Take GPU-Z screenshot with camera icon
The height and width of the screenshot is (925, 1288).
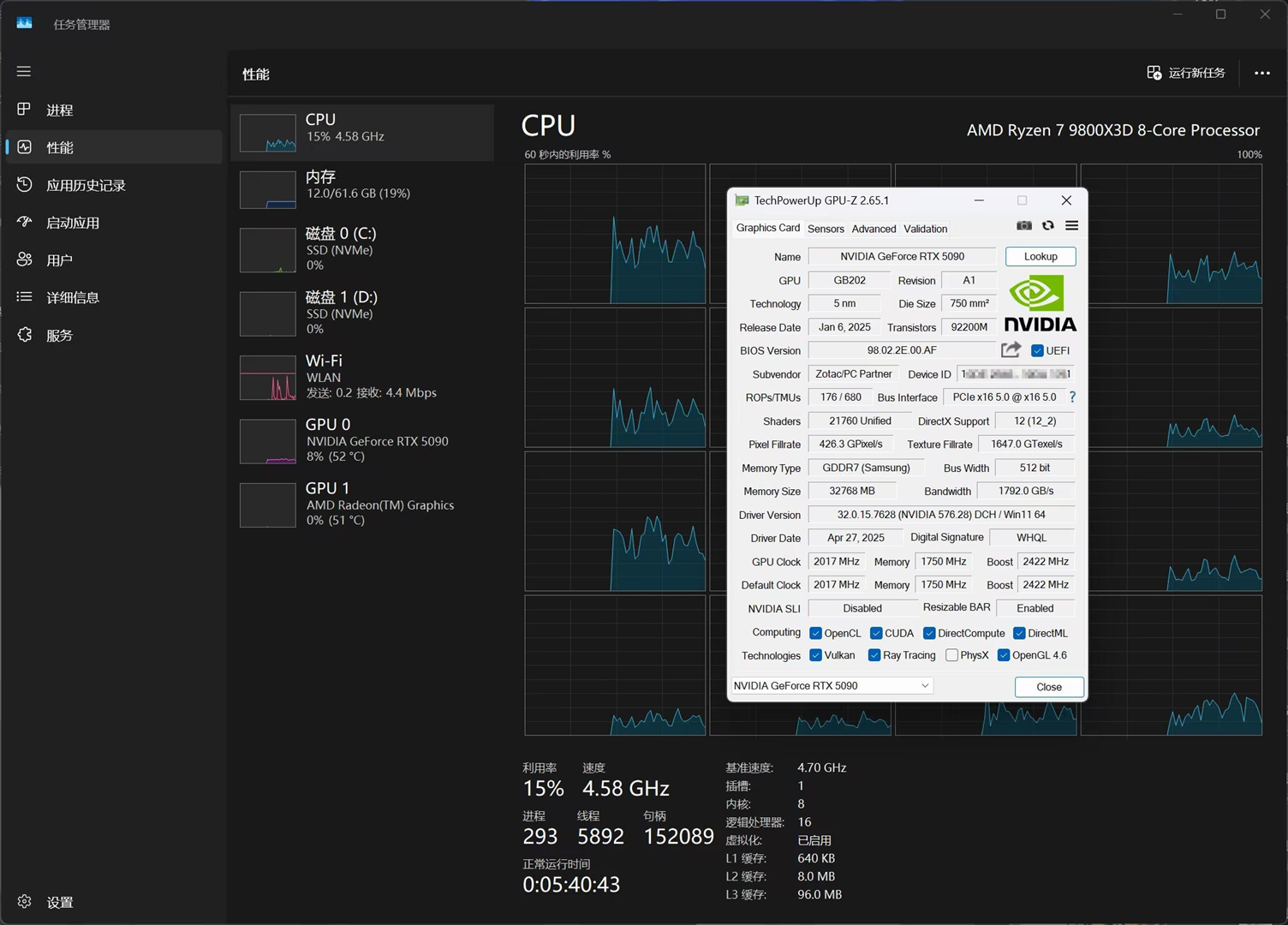tap(1024, 226)
